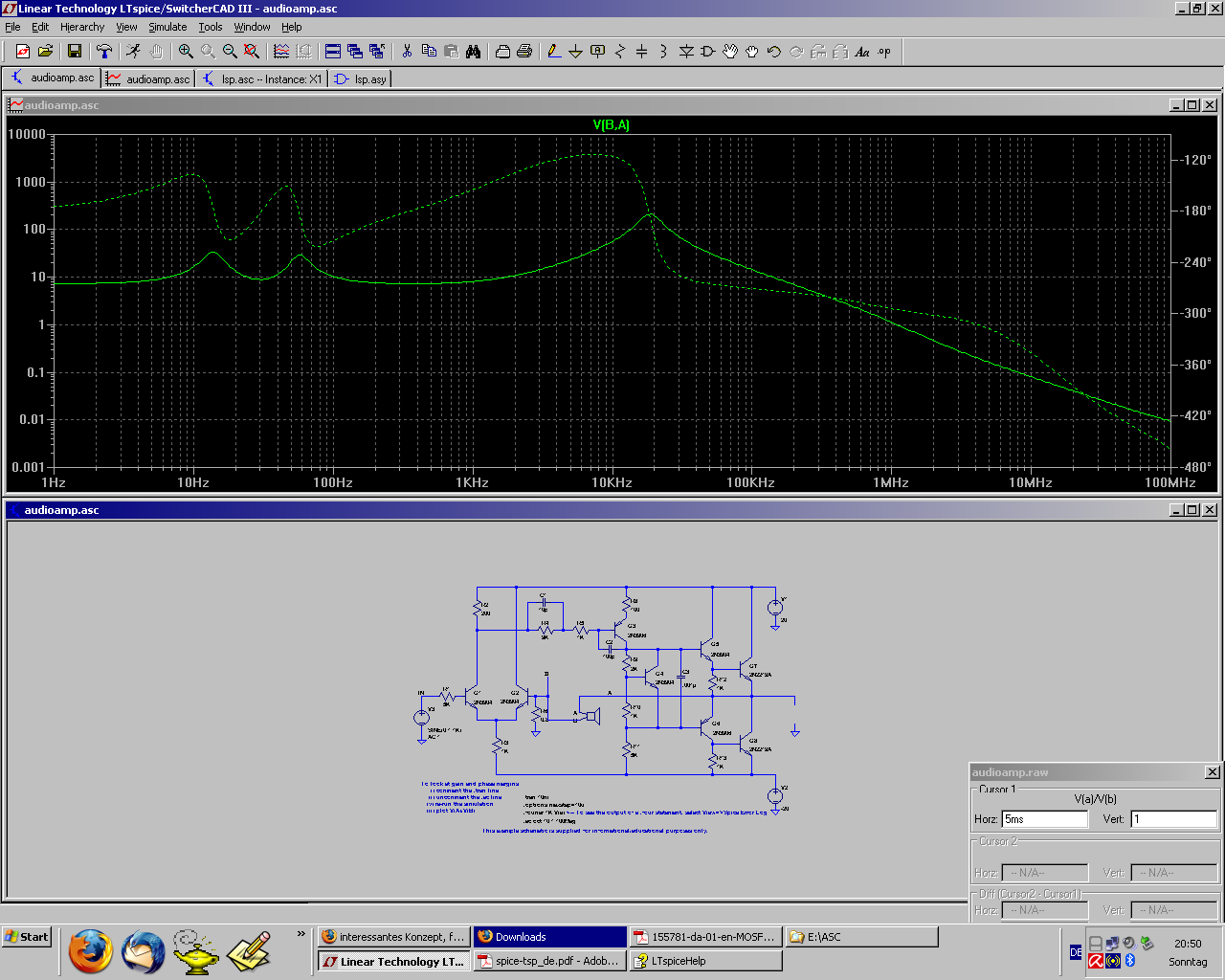This screenshot has height=980, width=1225.
Task: Open the Tools menu
Action: point(211,27)
